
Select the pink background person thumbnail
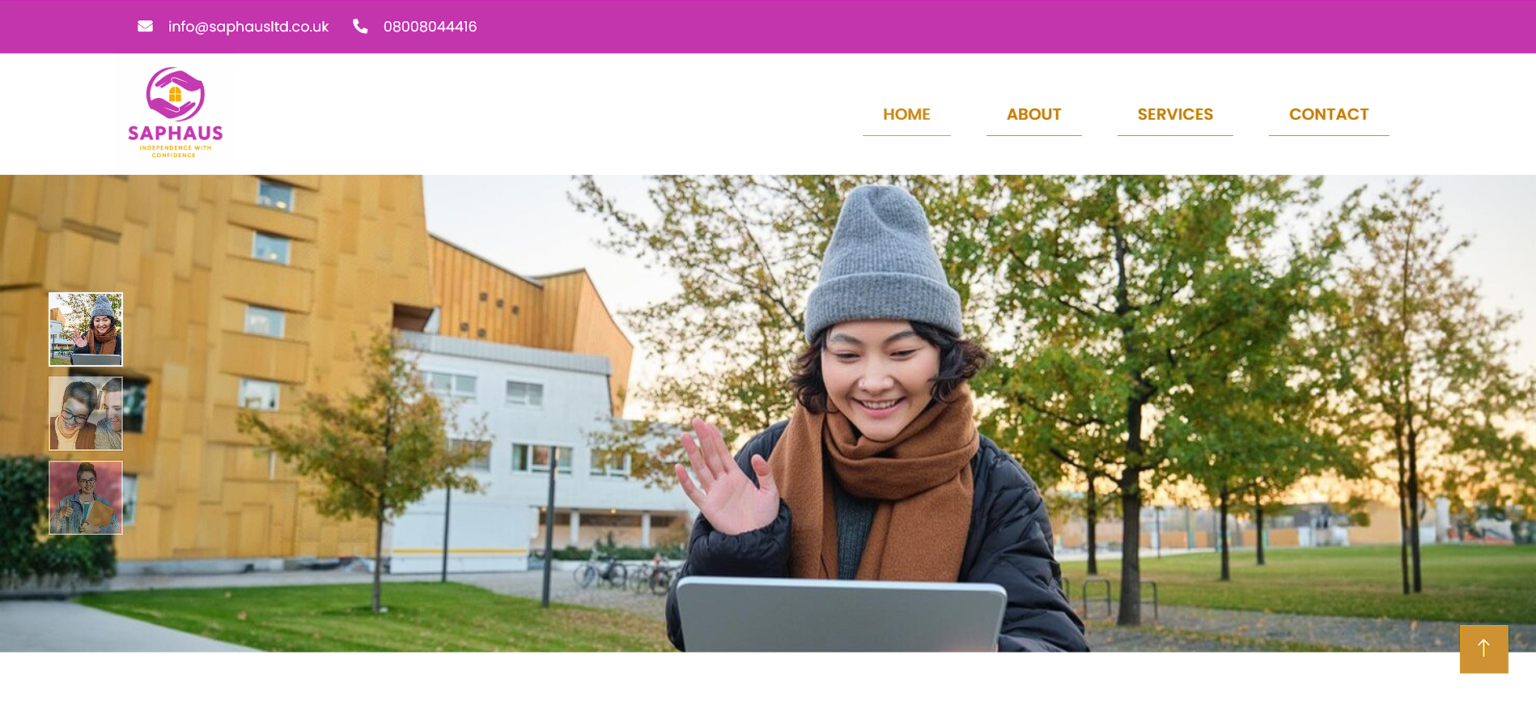pyautogui.click(x=86, y=497)
